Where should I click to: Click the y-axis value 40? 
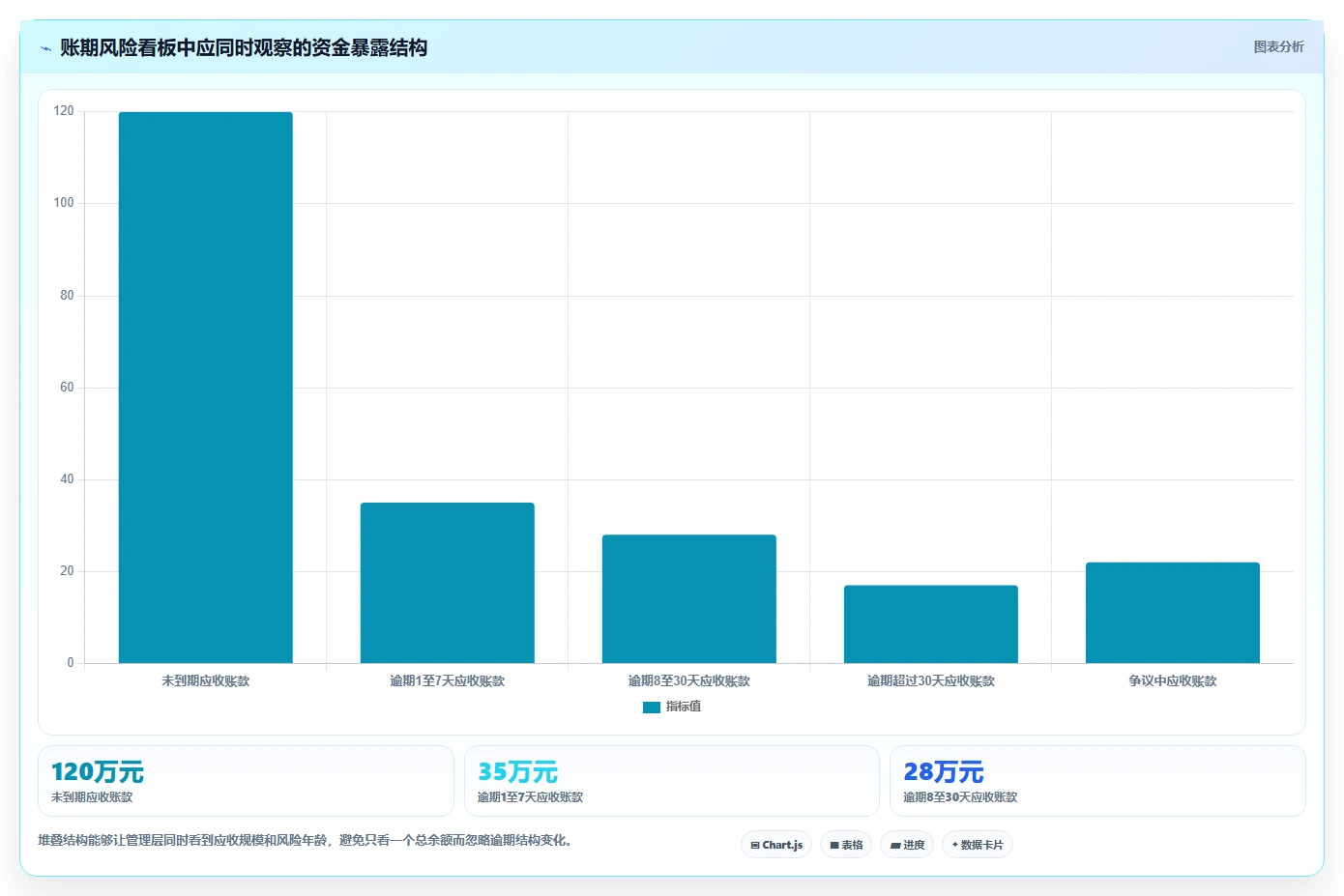67,479
